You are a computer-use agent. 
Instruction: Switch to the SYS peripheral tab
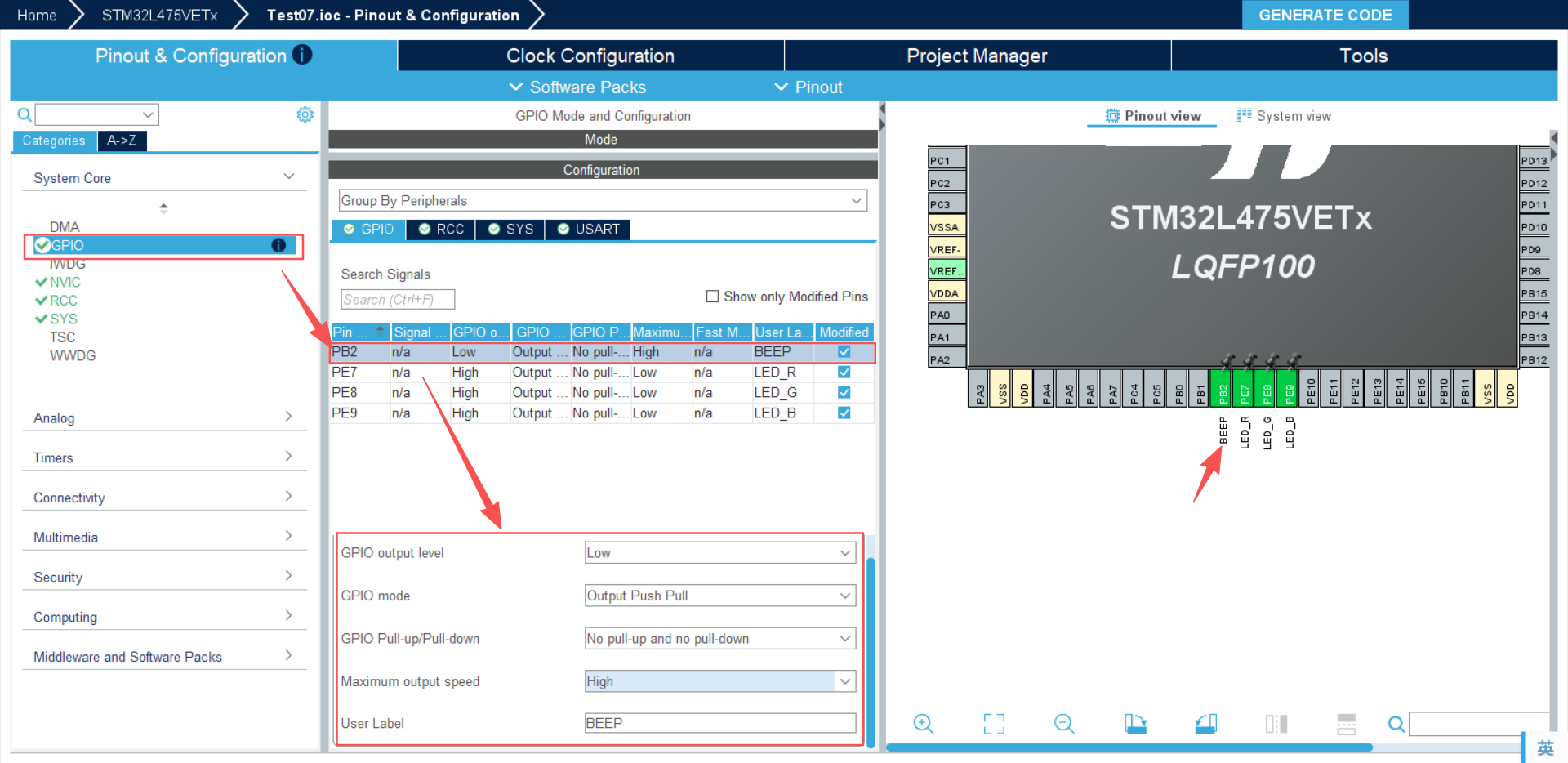coord(510,230)
